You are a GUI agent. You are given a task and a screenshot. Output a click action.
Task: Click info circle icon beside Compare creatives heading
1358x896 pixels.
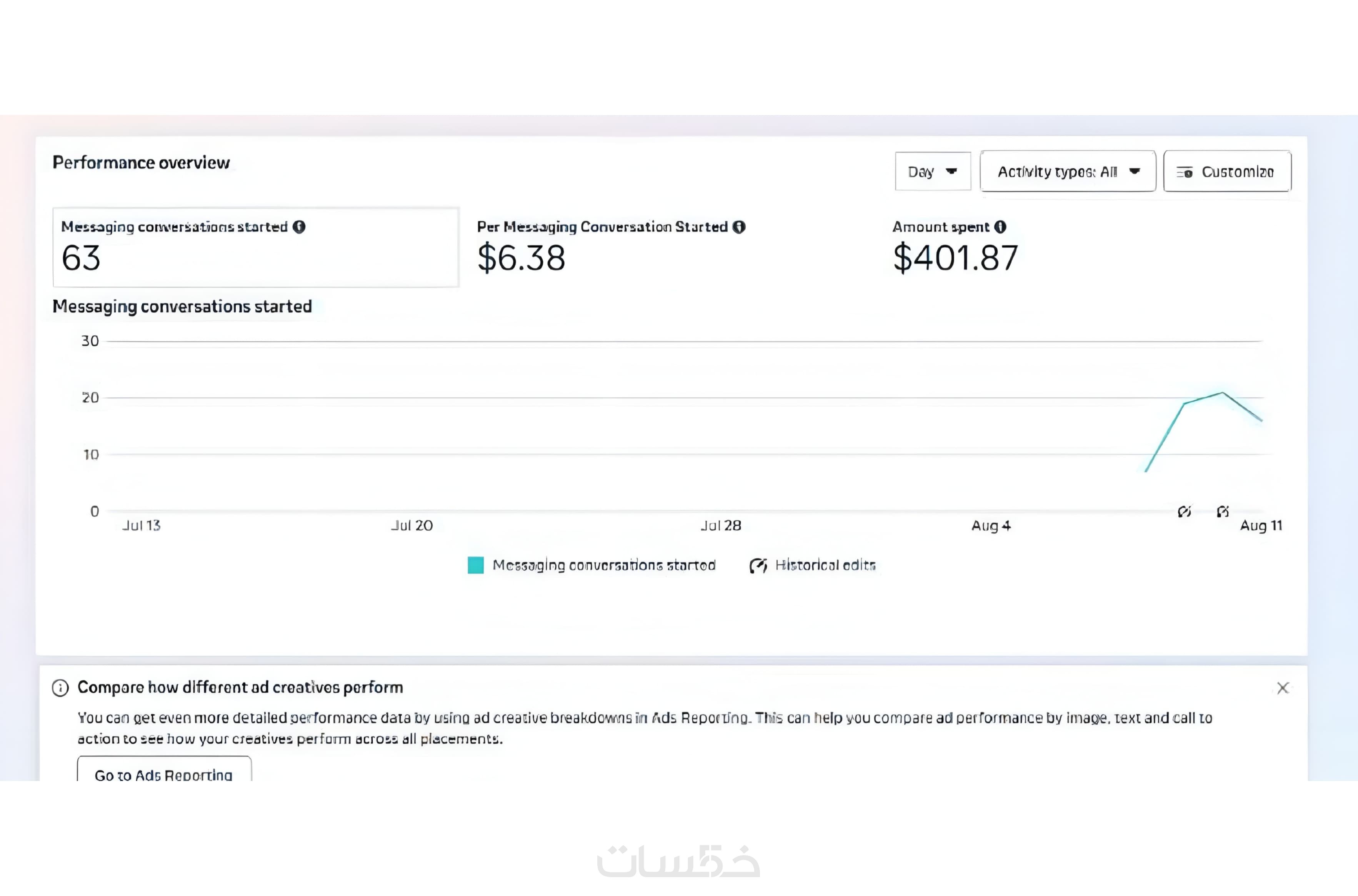60,688
